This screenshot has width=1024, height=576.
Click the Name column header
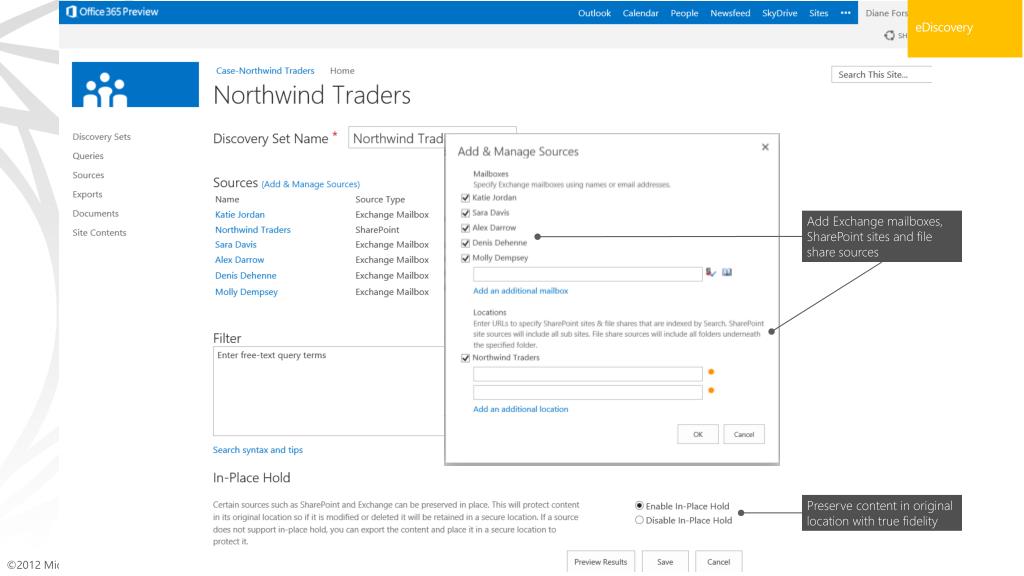click(x=227, y=199)
